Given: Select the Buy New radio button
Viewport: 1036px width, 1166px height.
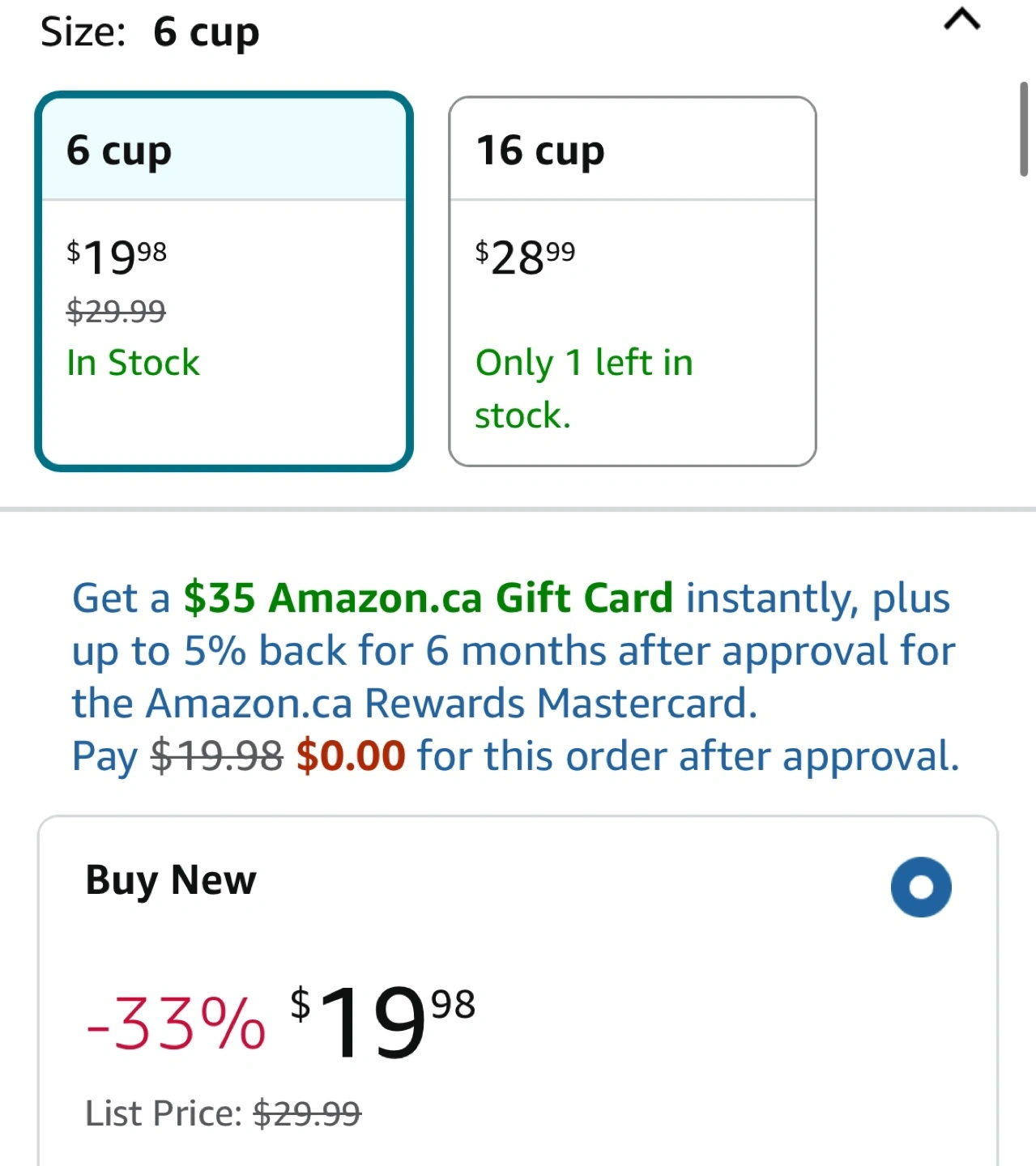Looking at the screenshot, I should (921, 887).
